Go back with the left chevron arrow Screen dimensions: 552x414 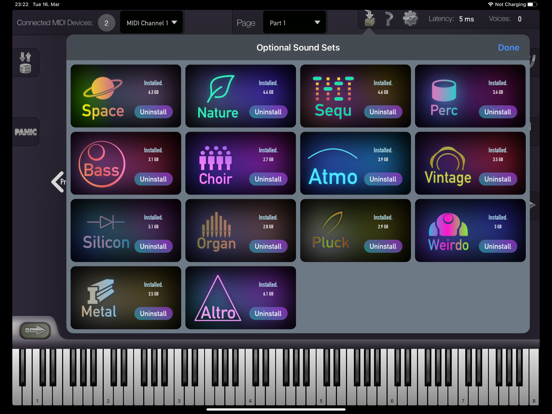57,182
